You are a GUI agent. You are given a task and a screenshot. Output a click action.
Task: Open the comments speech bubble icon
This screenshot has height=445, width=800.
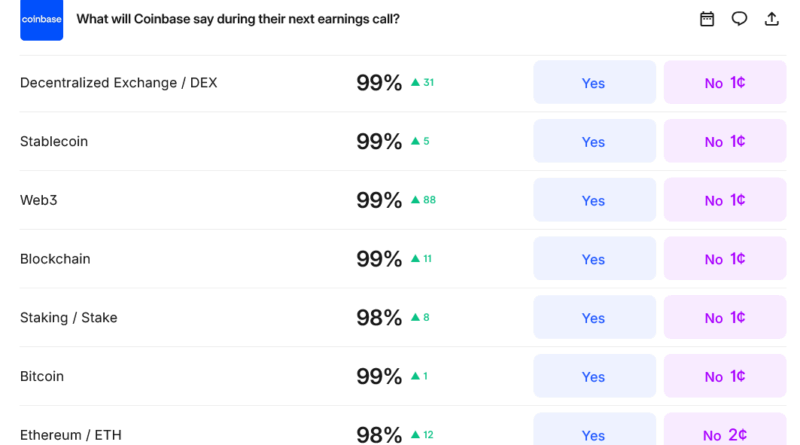pos(739,19)
